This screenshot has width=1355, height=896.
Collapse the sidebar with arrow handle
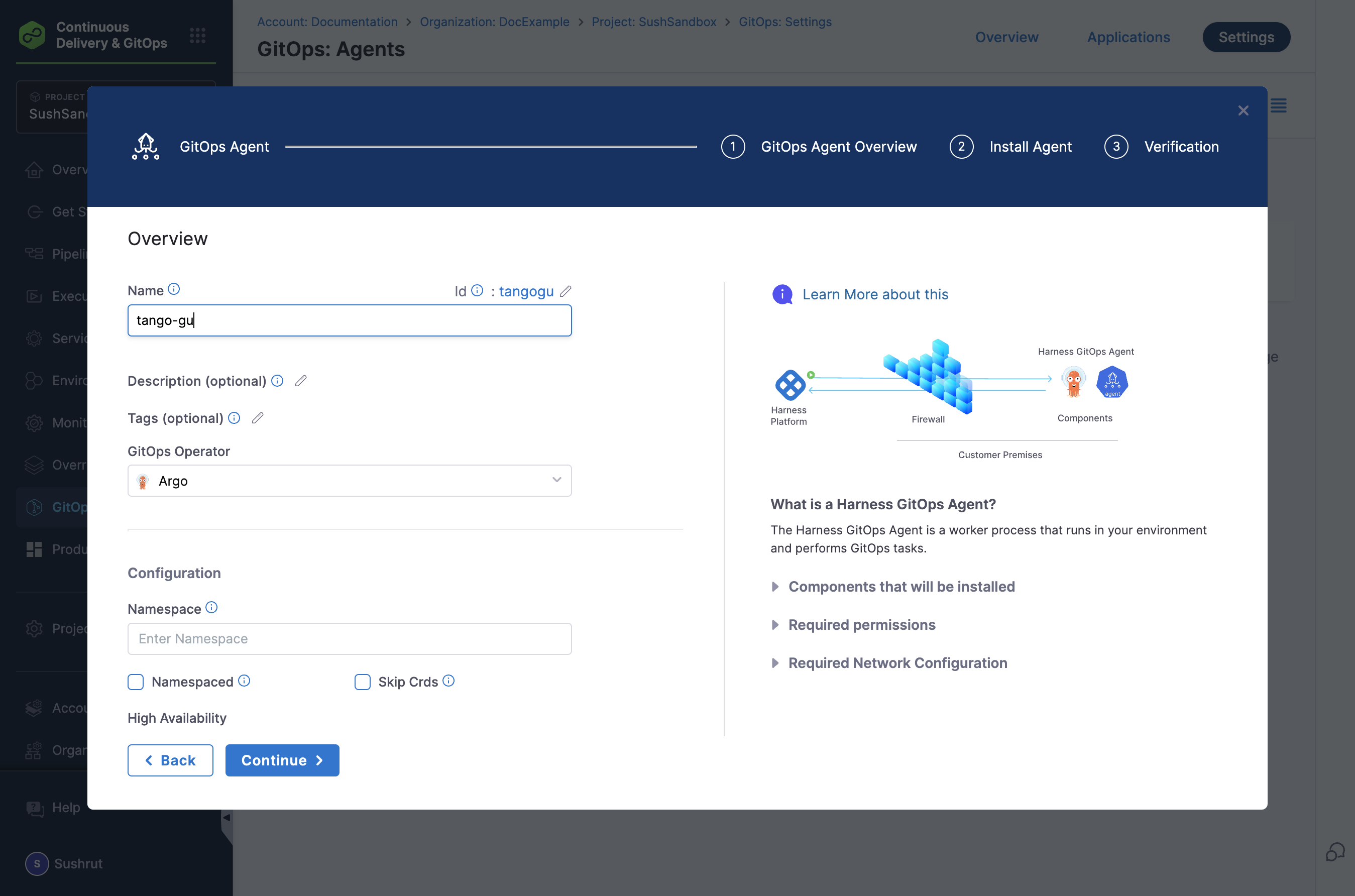tap(227, 818)
